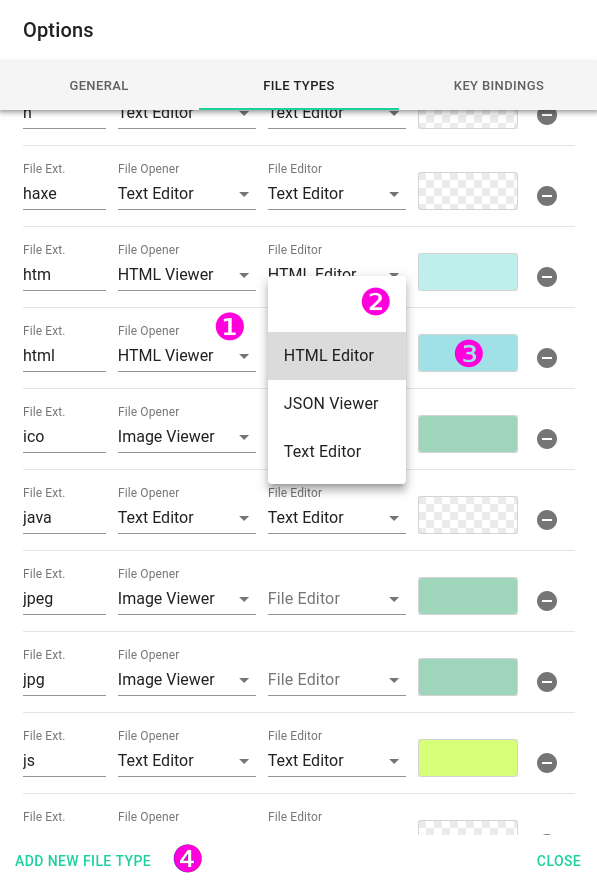Remove the html file type row

[x=546, y=358]
